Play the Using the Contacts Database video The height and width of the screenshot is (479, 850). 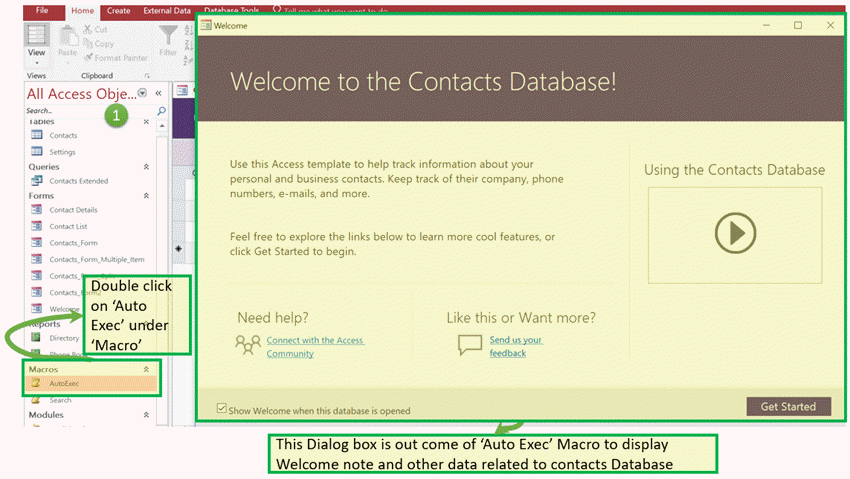[x=735, y=234]
